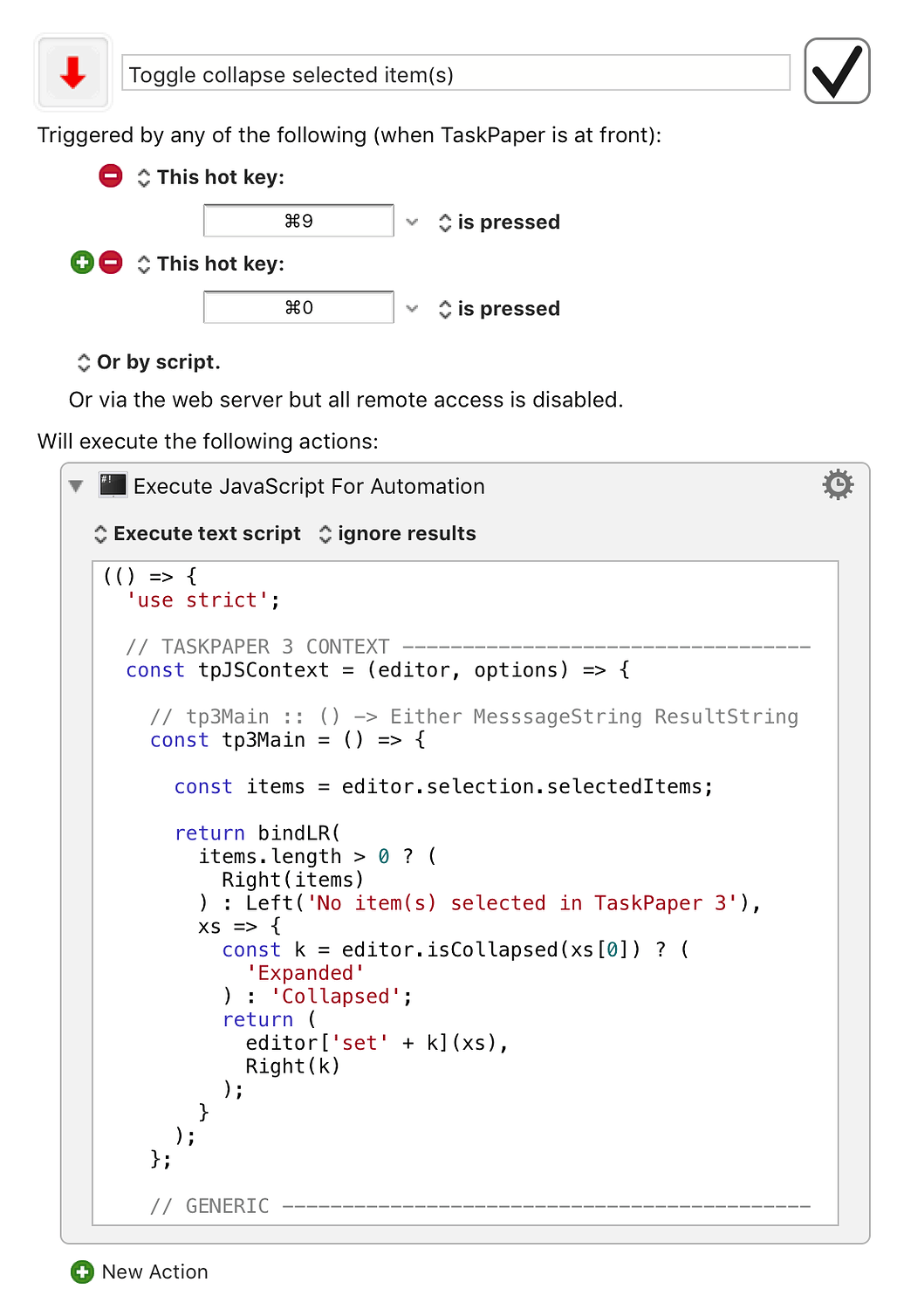The height and width of the screenshot is (1316, 904).
Task: Click the ⌘9 hot key field
Action: click(298, 221)
